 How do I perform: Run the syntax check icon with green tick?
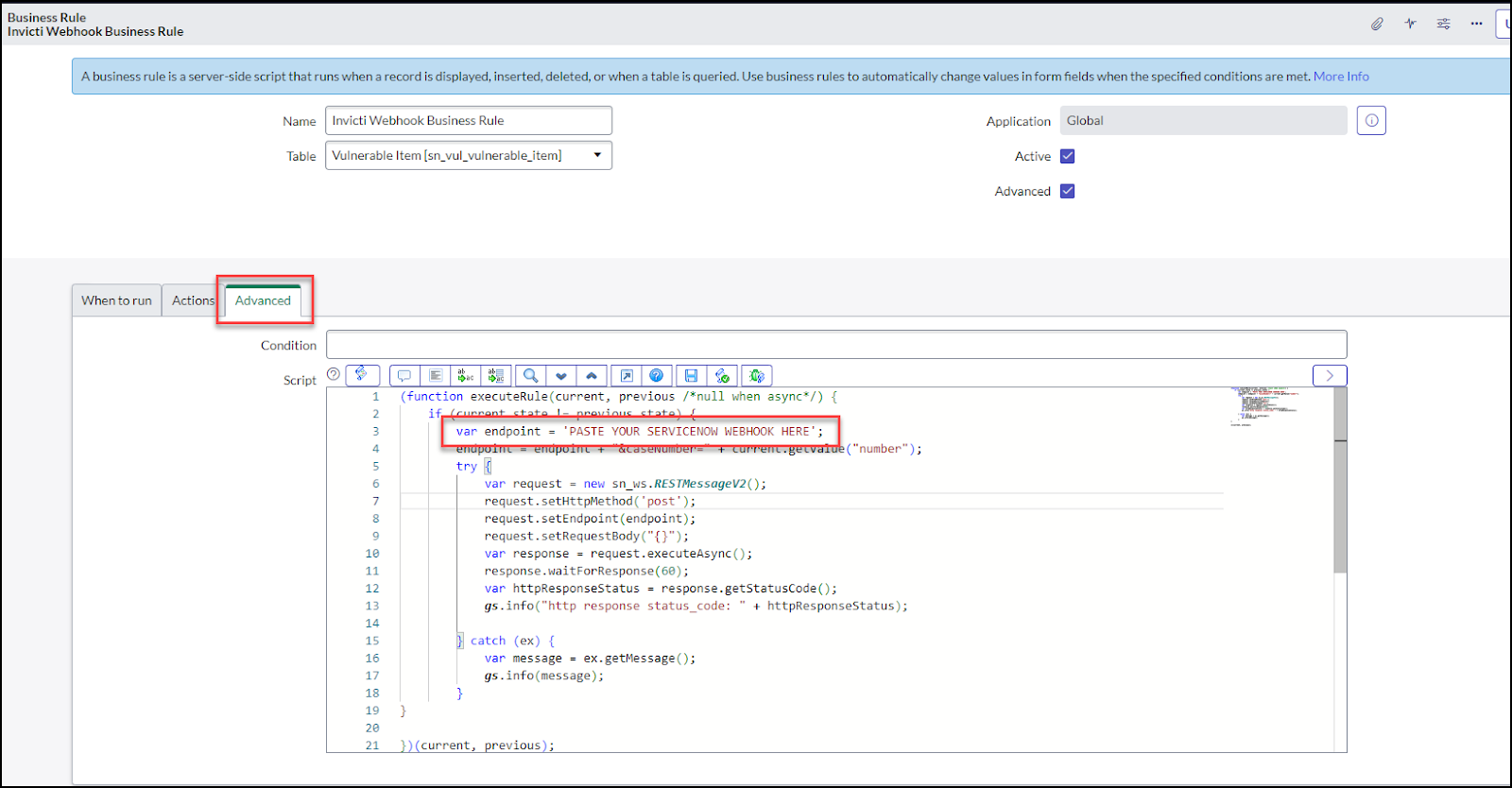[x=722, y=375]
